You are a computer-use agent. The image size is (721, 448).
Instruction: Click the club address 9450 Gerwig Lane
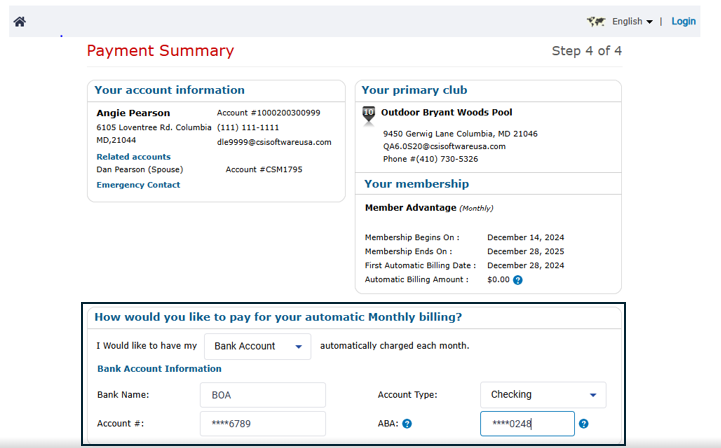pyautogui.click(x=460, y=134)
